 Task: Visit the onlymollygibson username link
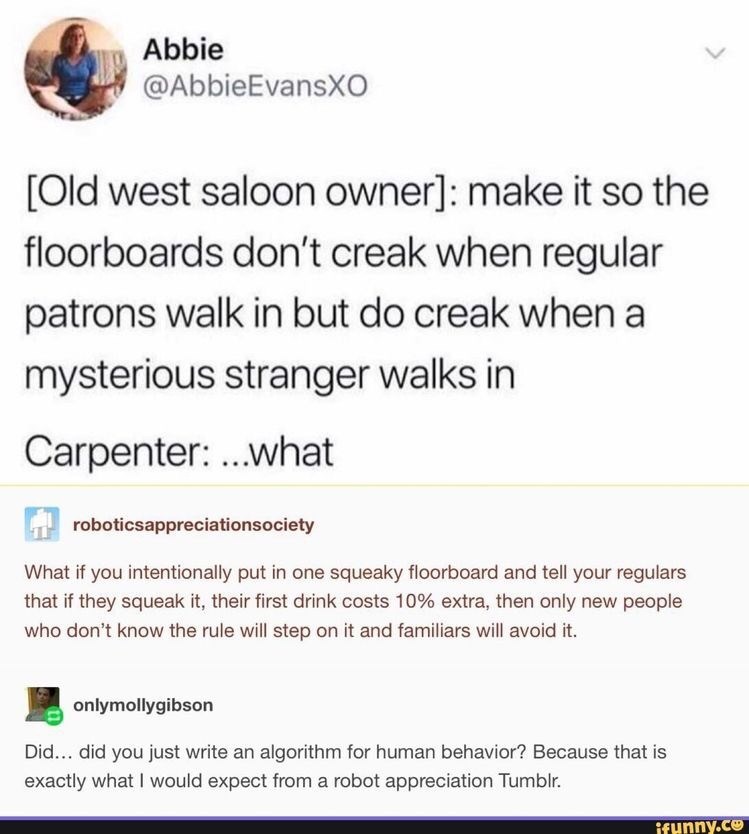(x=143, y=705)
